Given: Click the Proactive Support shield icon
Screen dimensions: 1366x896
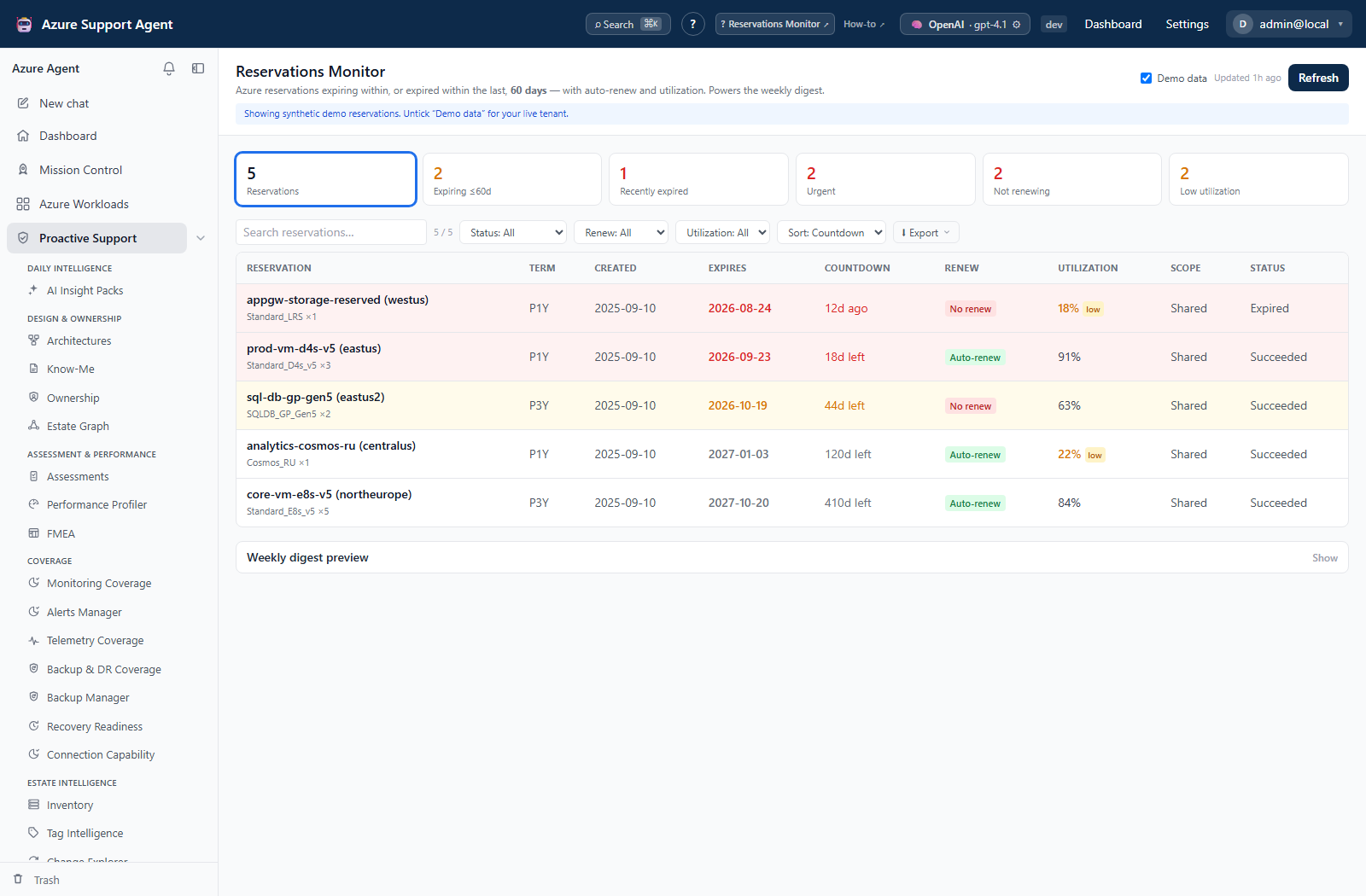Looking at the screenshot, I should (23, 238).
